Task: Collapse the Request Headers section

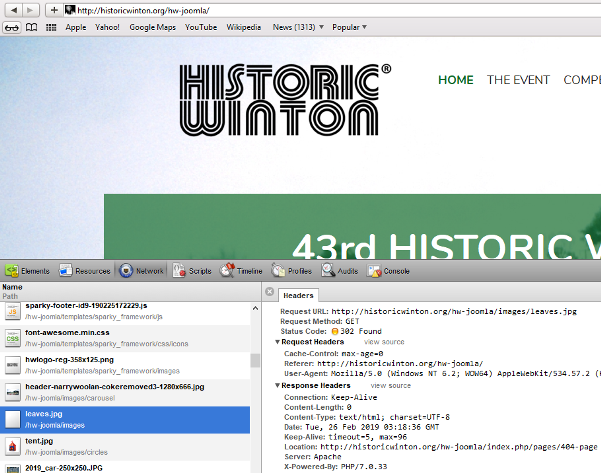Action: coord(278,342)
